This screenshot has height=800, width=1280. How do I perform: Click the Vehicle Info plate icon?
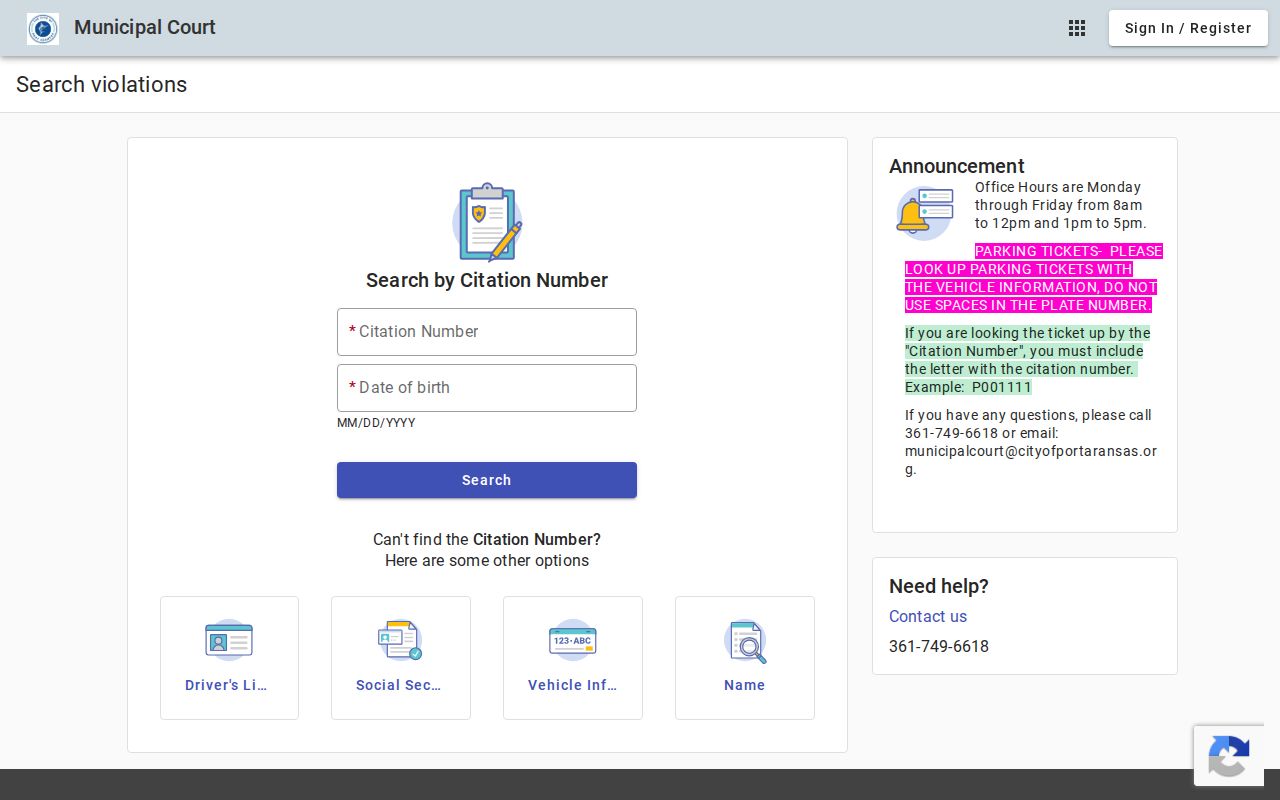tap(572, 640)
